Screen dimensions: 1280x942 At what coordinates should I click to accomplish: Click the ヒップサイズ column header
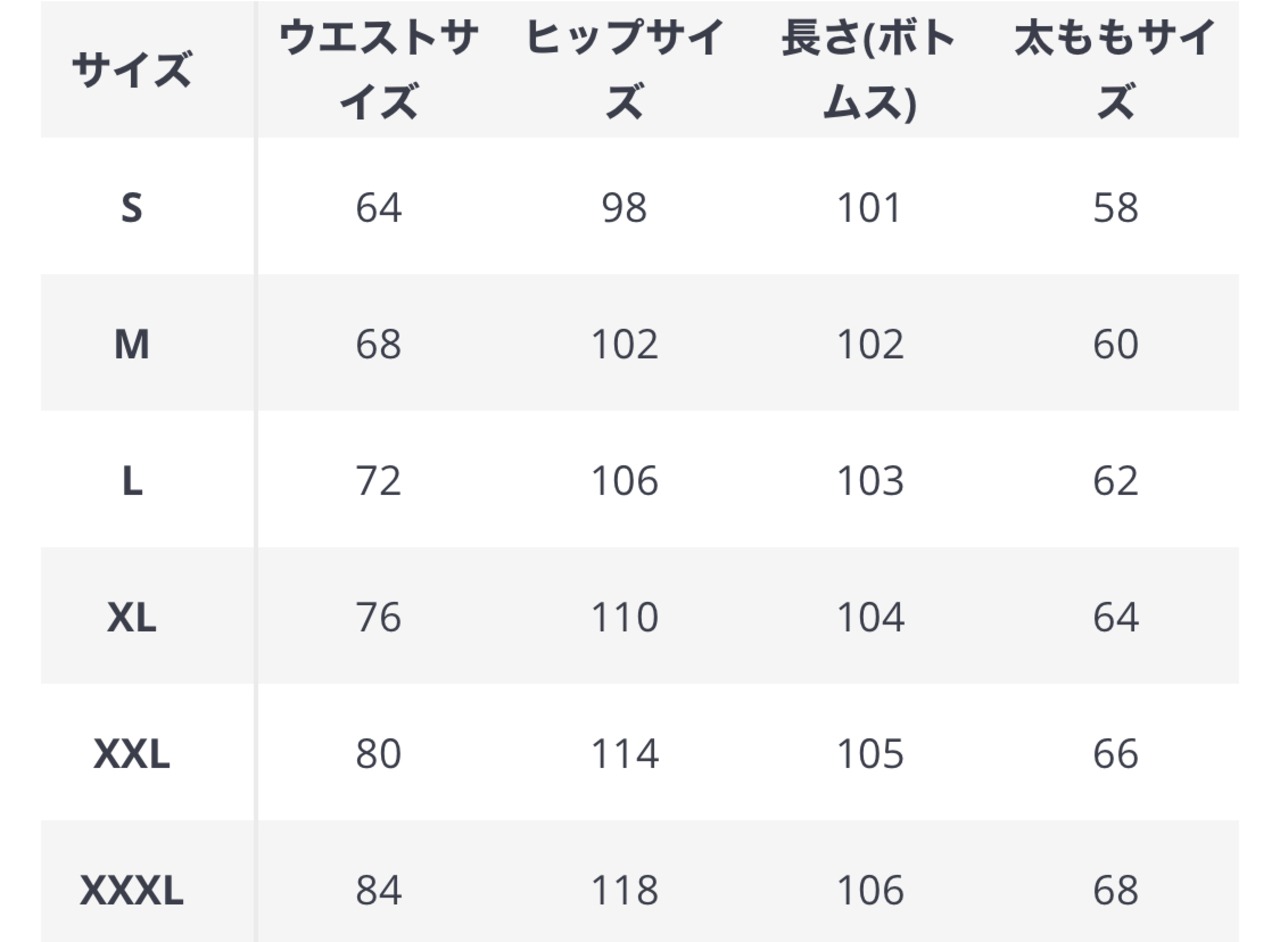[x=624, y=70]
